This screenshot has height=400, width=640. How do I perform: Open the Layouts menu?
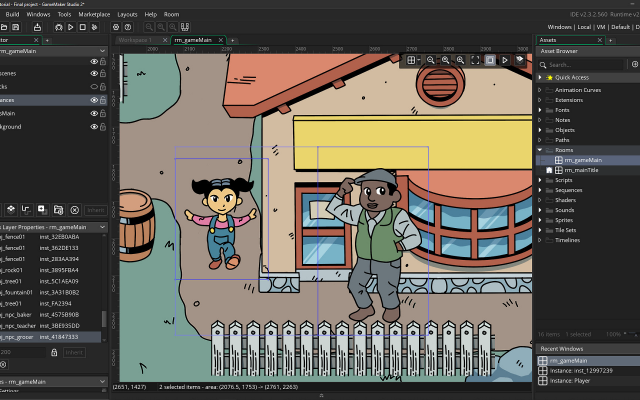coord(127,14)
